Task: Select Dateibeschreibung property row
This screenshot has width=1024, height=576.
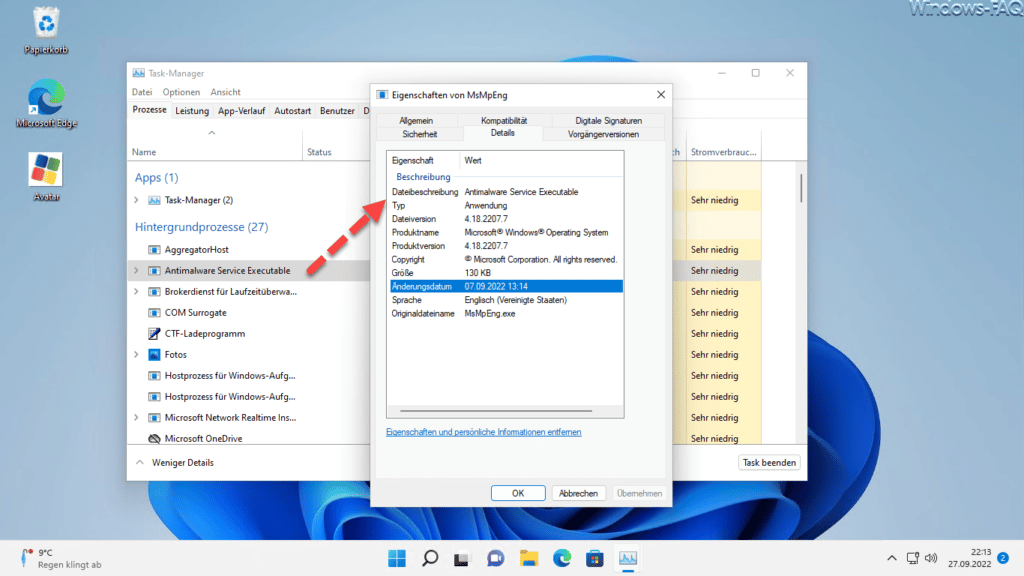Action: [506, 192]
